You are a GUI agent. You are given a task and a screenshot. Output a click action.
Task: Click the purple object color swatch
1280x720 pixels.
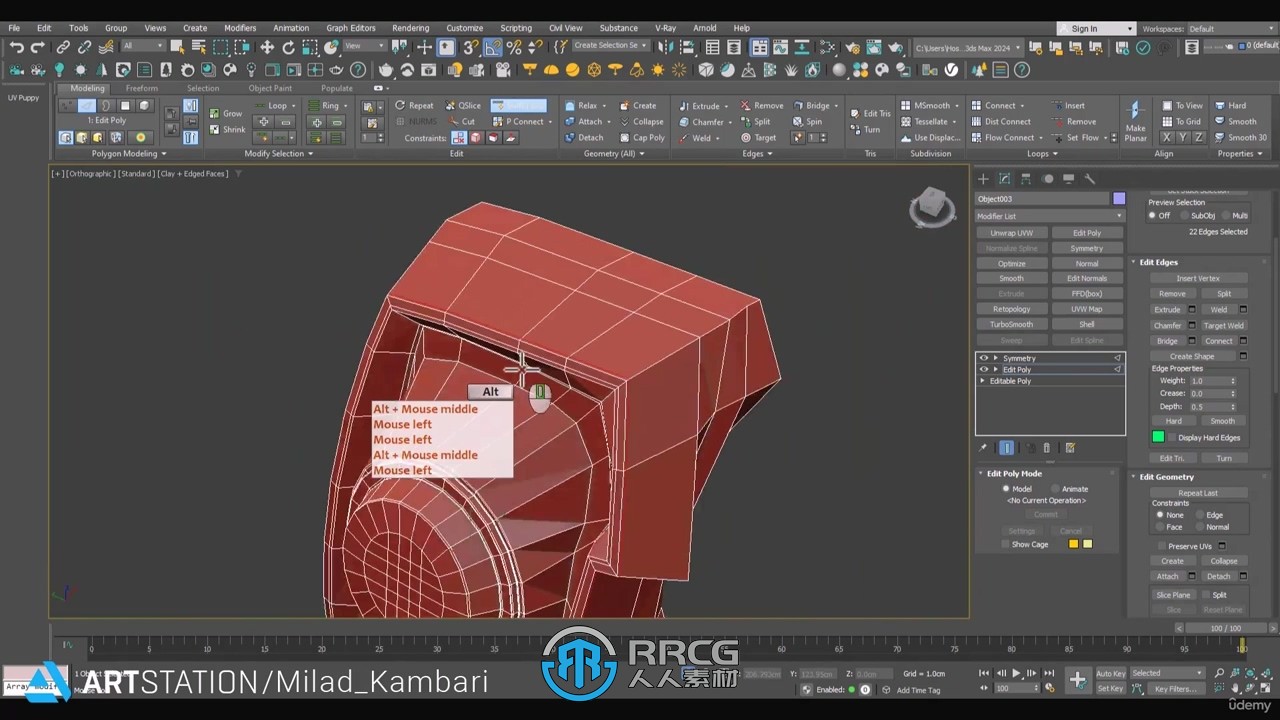[1119, 199]
